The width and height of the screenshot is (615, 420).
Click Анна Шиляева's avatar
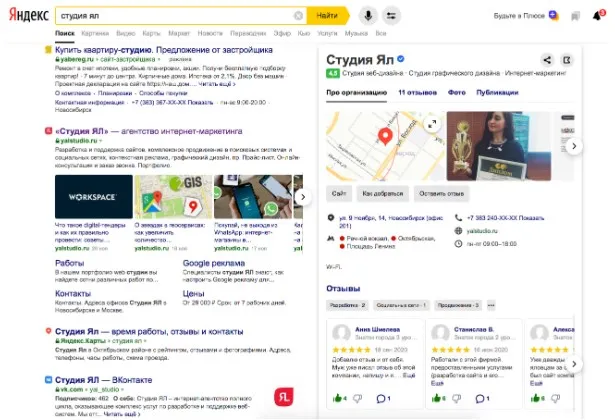click(341, 333)
